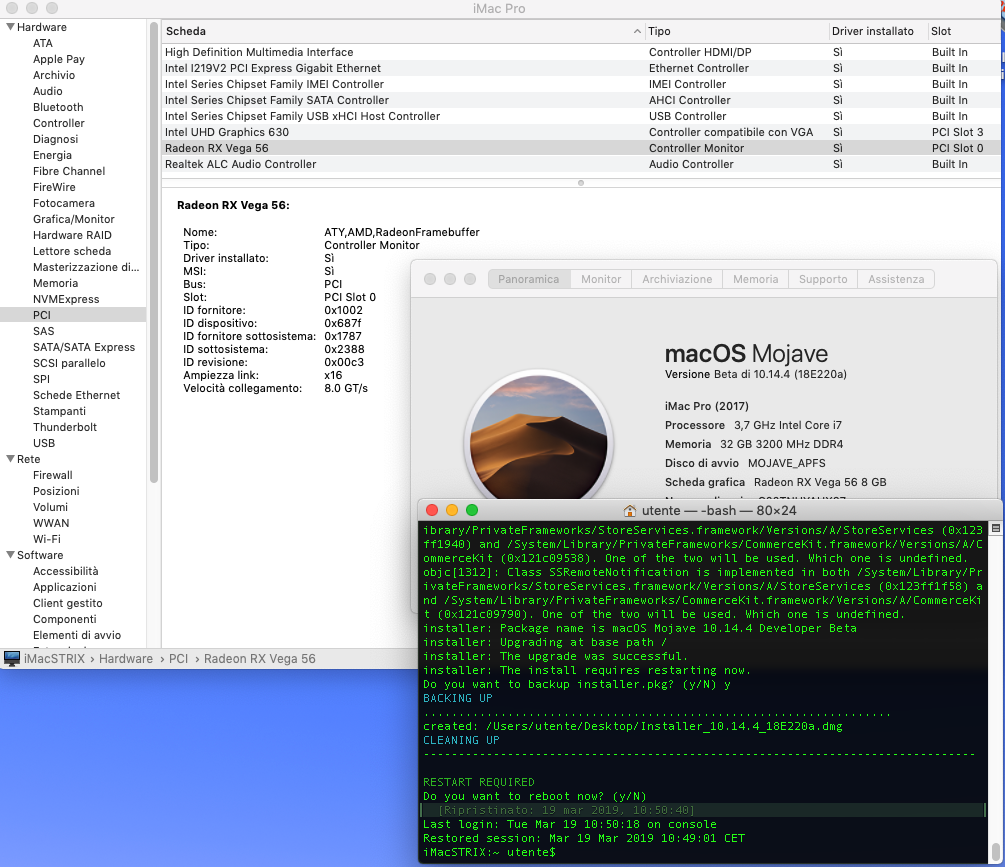Screen dimensions: 1005x867
Task: Select NVMExpress in the sidebar
Action: 66,299
